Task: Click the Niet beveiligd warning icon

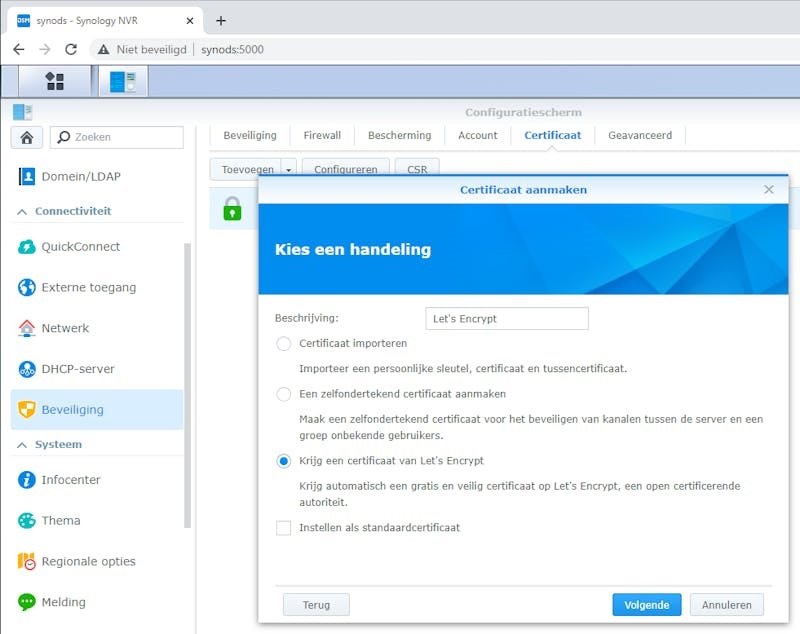Action: [104, 49]
